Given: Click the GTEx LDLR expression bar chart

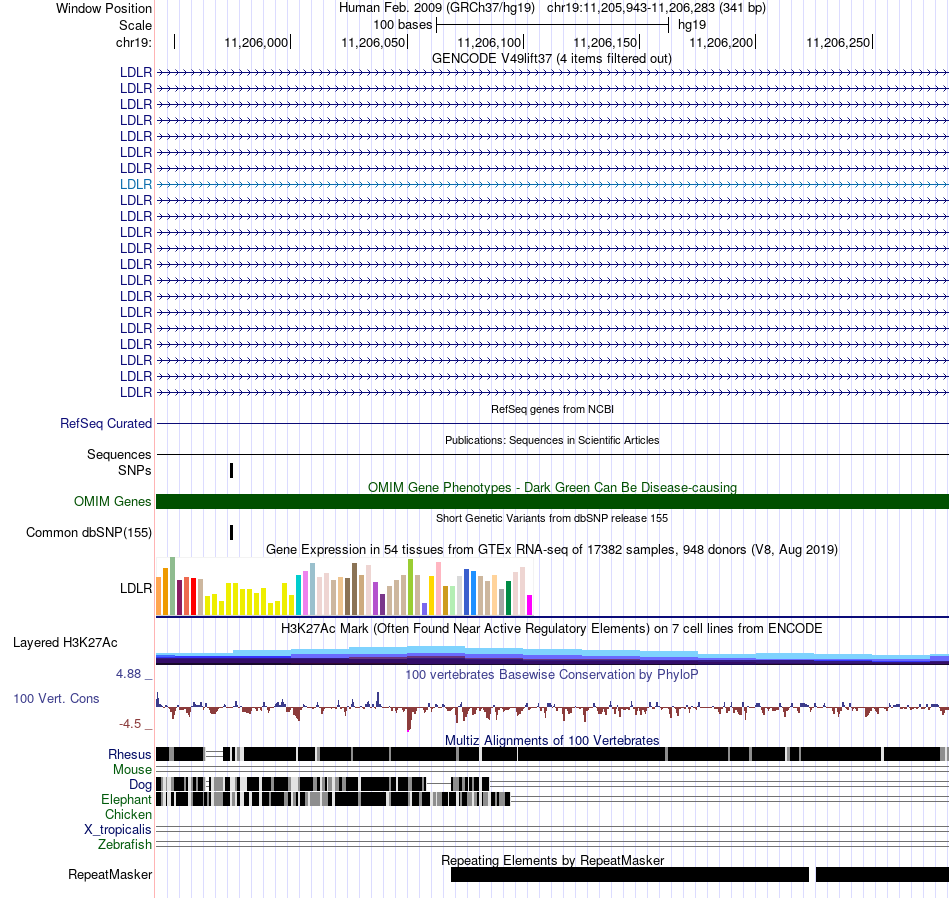Looking at the screenshot, I should point(344,587).
